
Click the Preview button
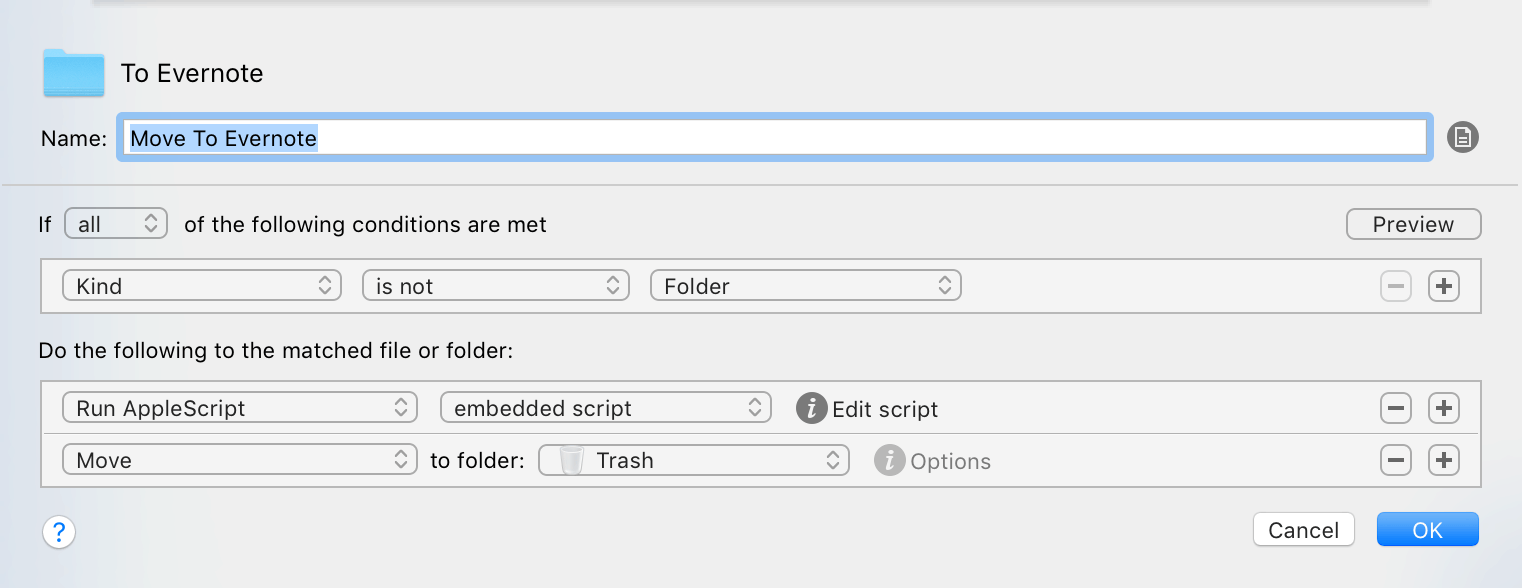(1413, 224)
